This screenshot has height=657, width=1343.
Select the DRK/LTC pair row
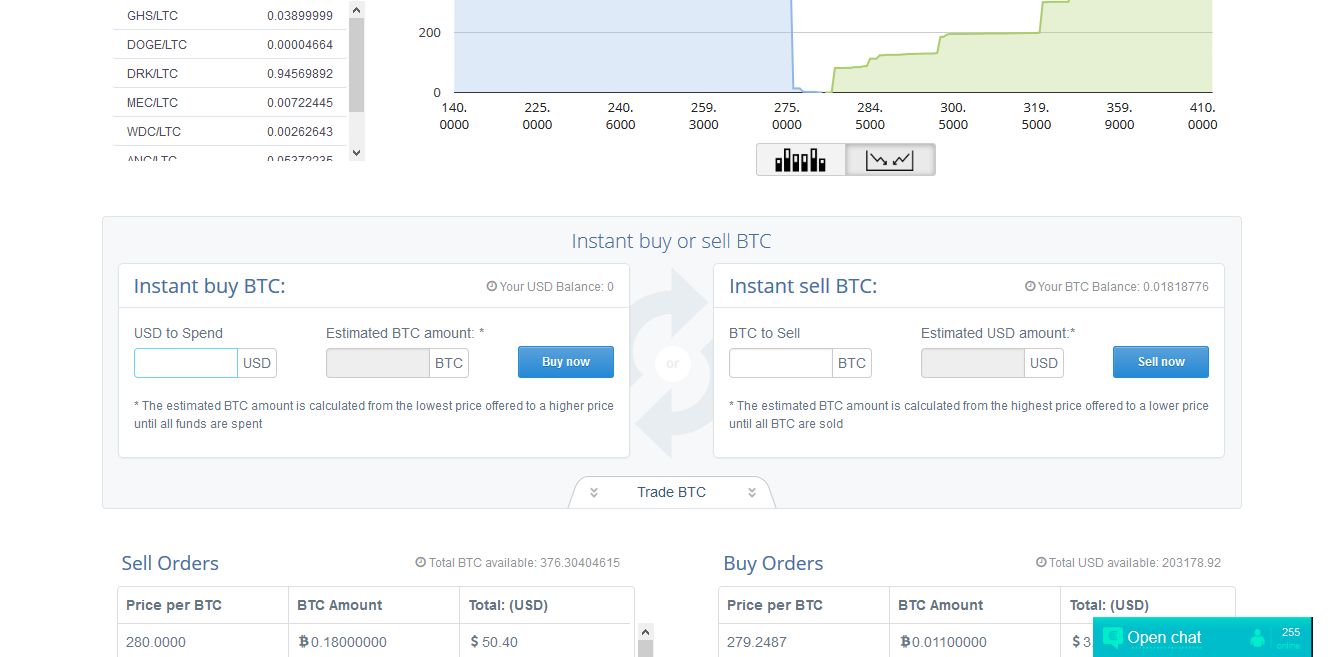(229, 74)
